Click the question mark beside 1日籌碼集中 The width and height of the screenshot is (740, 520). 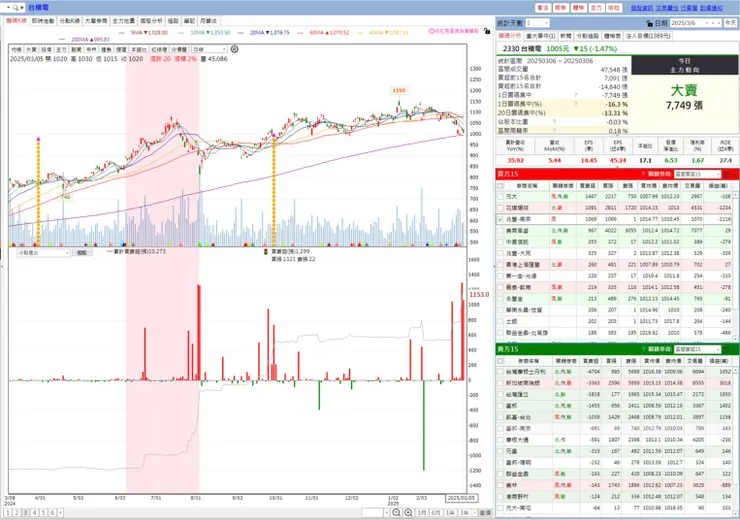[x=576, y=95]
